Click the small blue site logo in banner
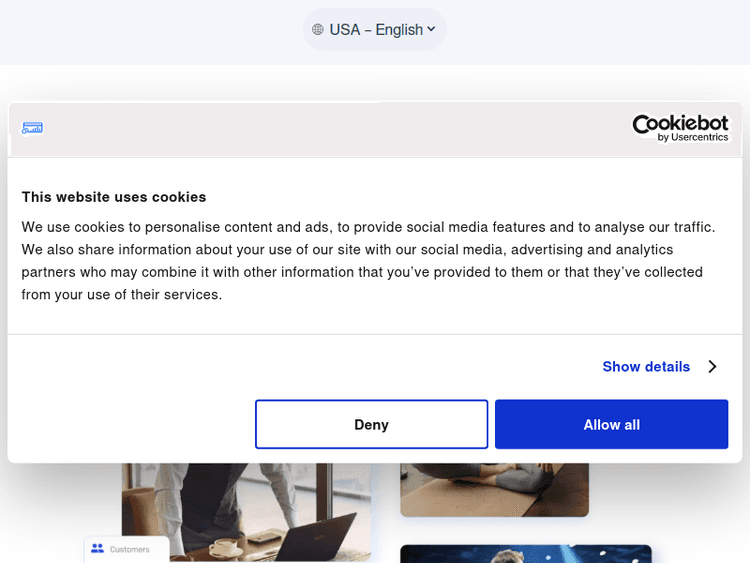The height and width of the screenshot is (563, 750). pyautogui.click(x=32, y=128)
